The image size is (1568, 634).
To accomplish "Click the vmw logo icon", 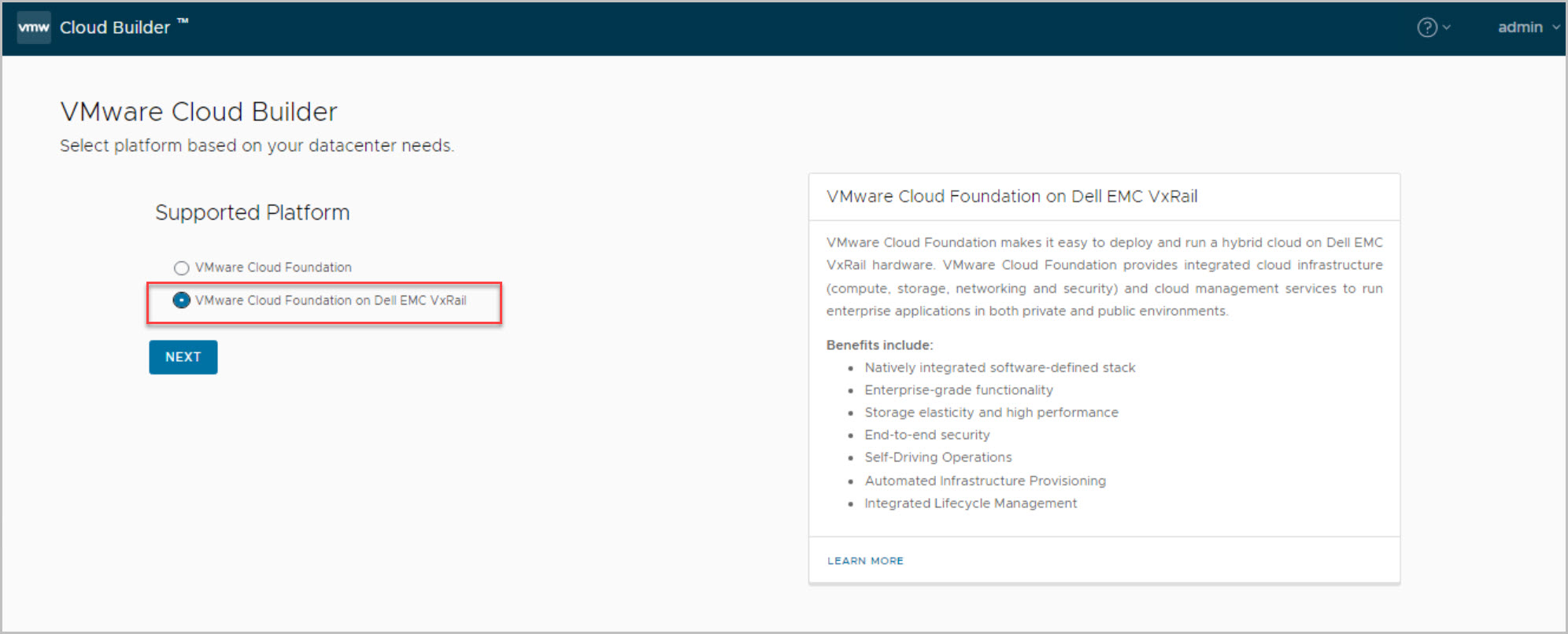I will point(34,28).
